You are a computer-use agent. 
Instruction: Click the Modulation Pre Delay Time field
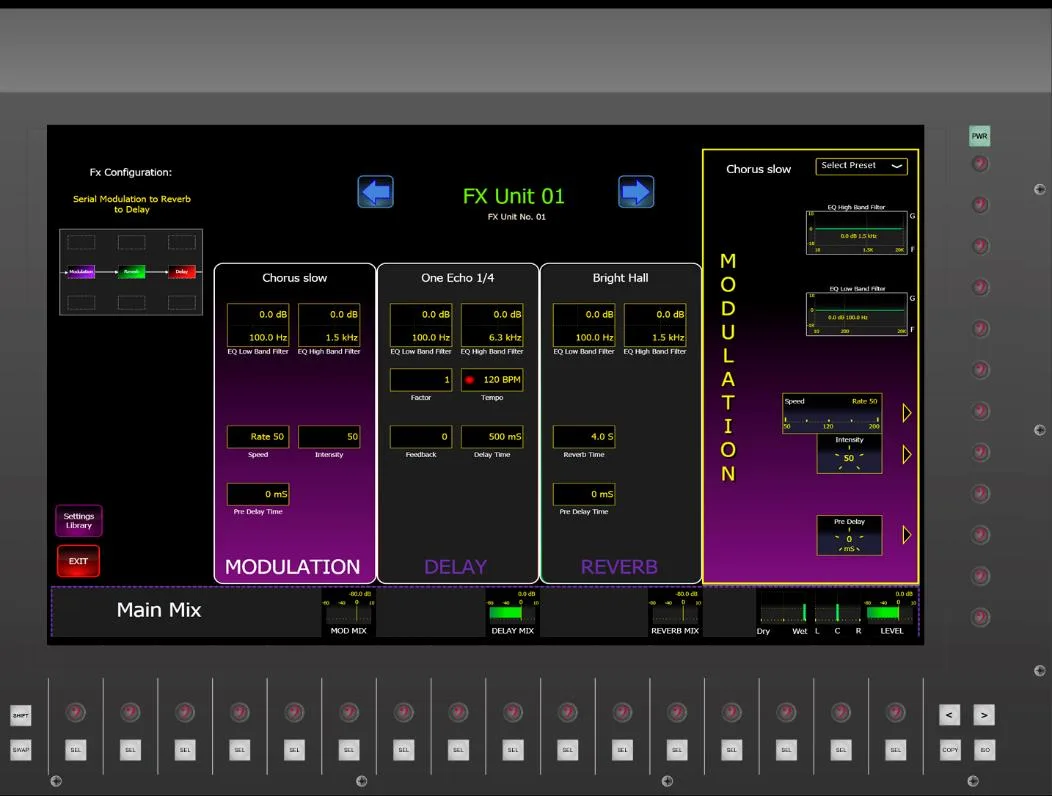(258, 495)
